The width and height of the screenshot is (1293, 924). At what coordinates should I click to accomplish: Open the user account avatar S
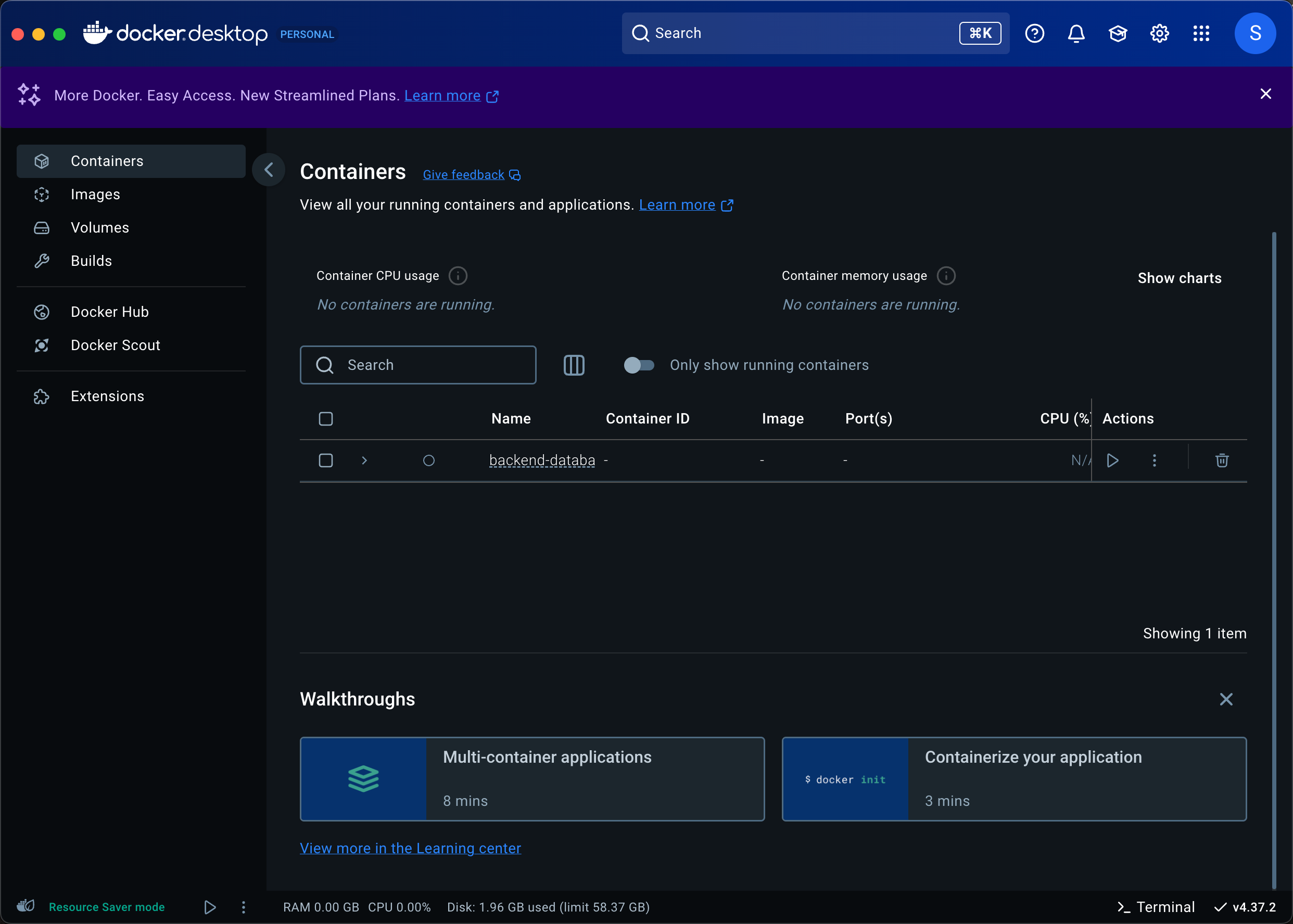1255,34
